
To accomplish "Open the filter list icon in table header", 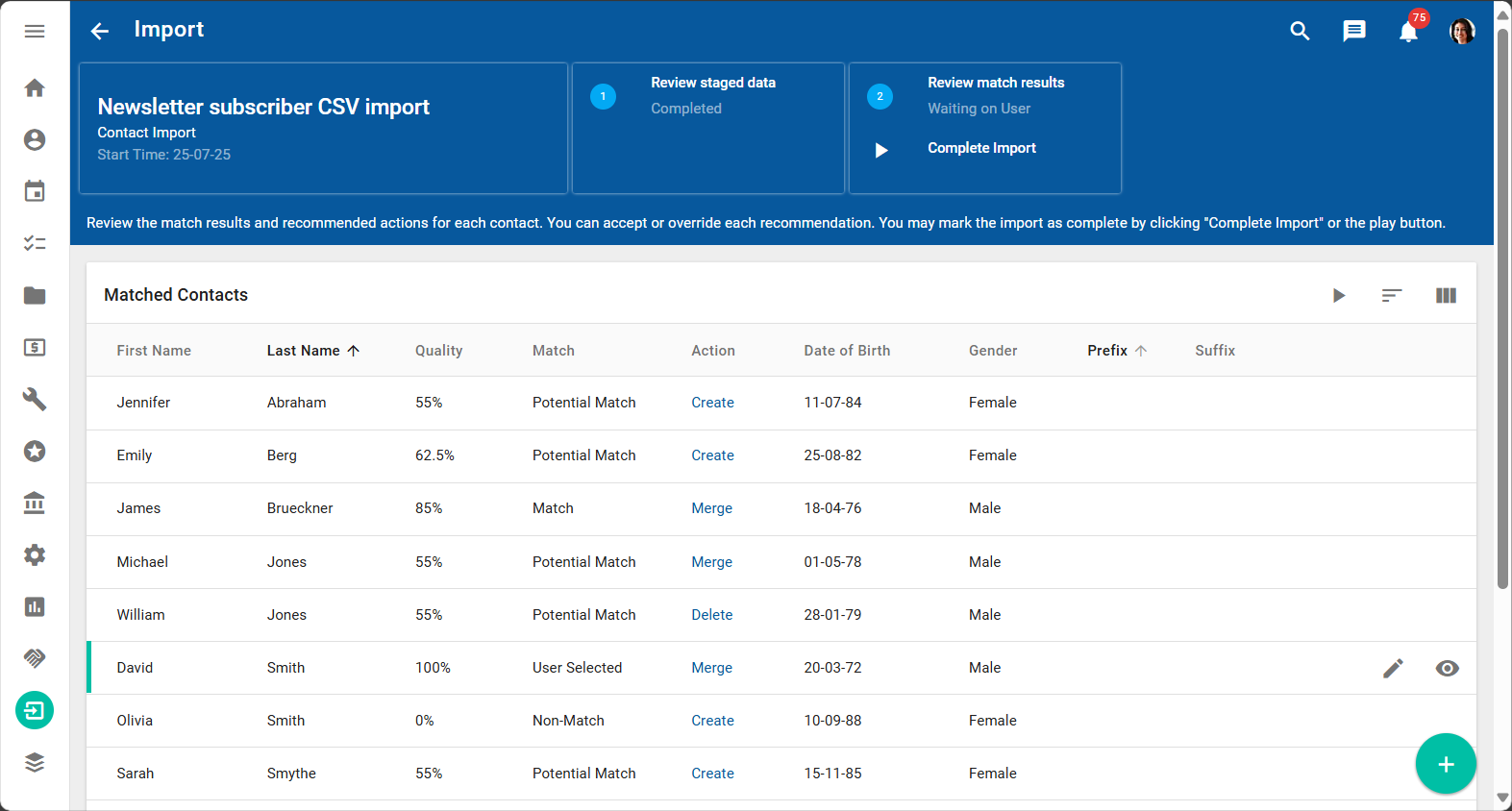I will click(1392, 296).
